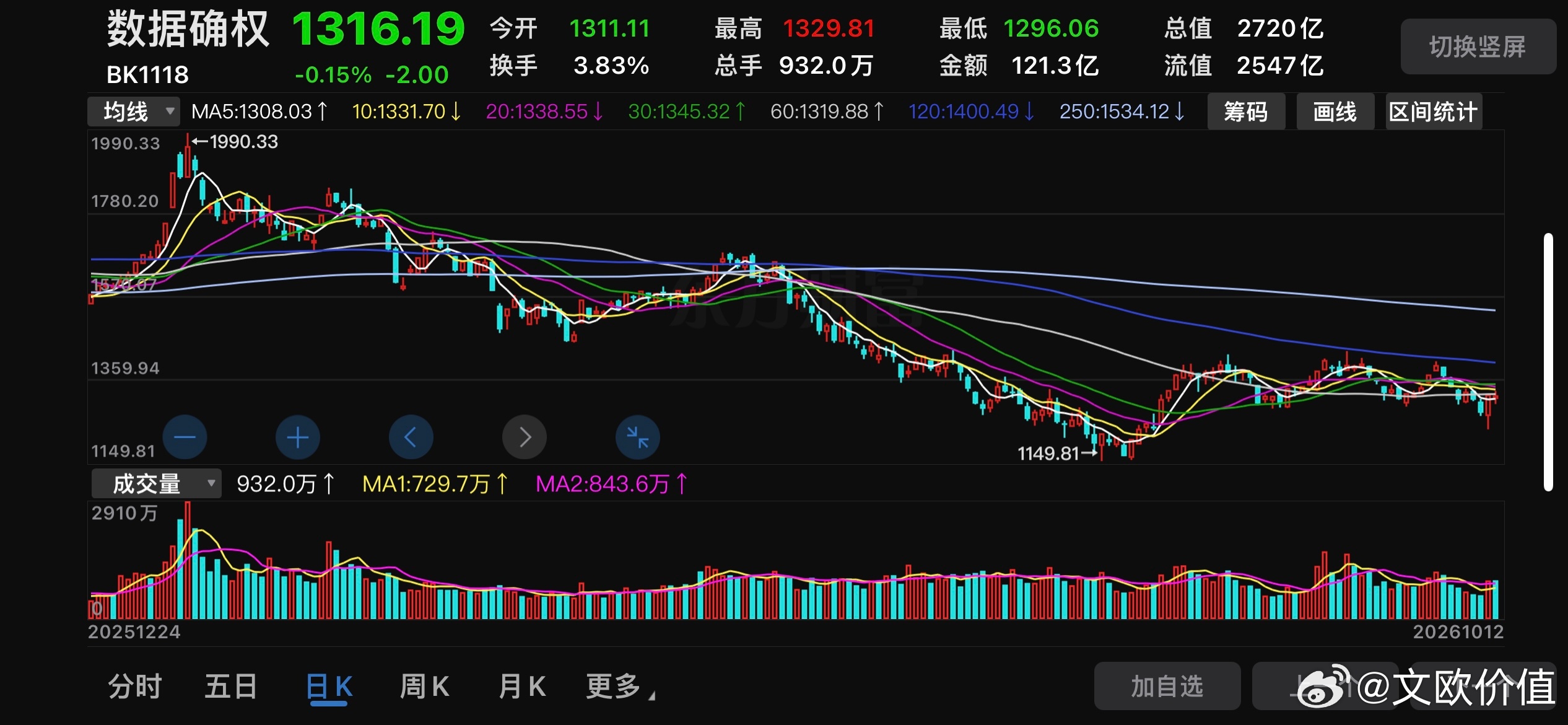Switch to 分时 tab
The image size is (1568, 725).
coord(135,687)
